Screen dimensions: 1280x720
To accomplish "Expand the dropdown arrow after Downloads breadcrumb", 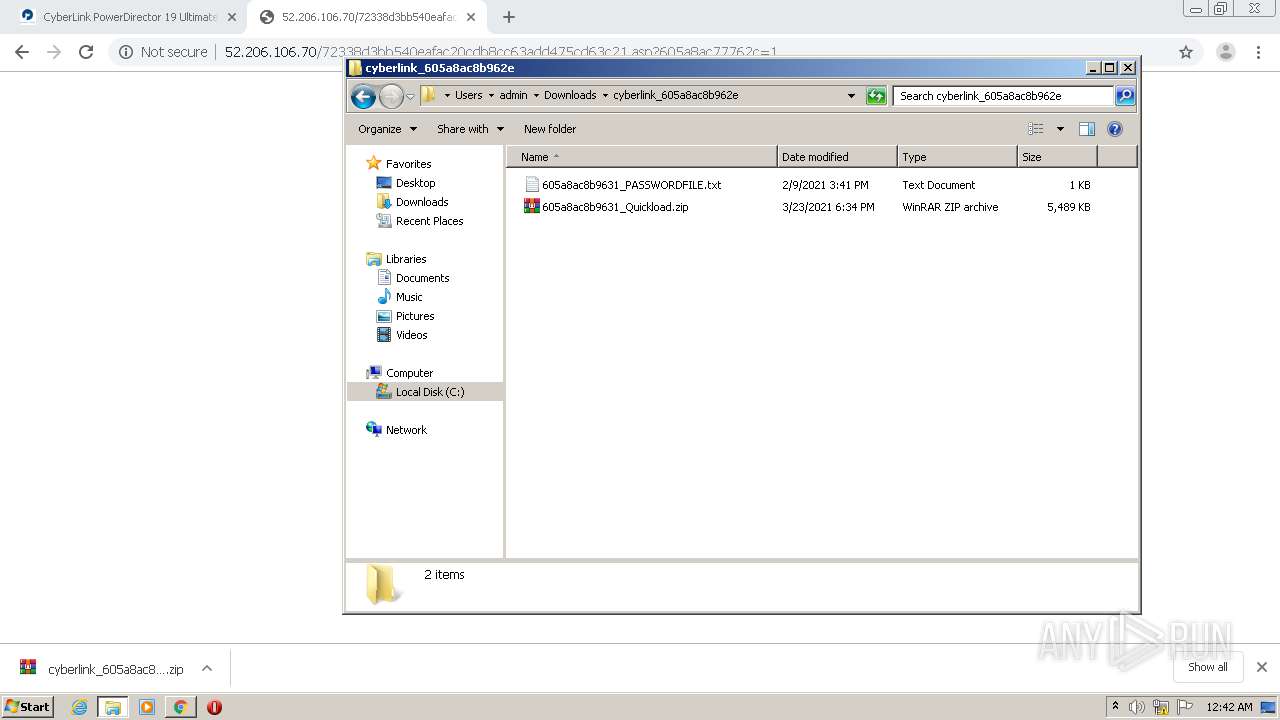I will [x=605, y=96].
